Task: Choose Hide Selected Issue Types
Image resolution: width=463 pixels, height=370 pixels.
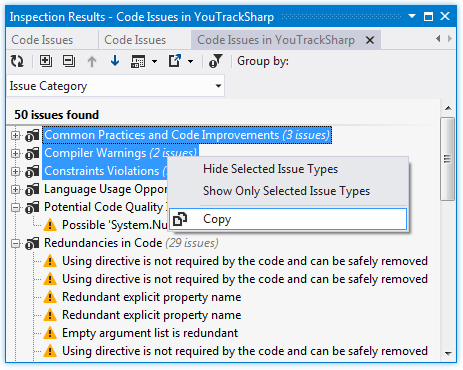Action: 288,169
